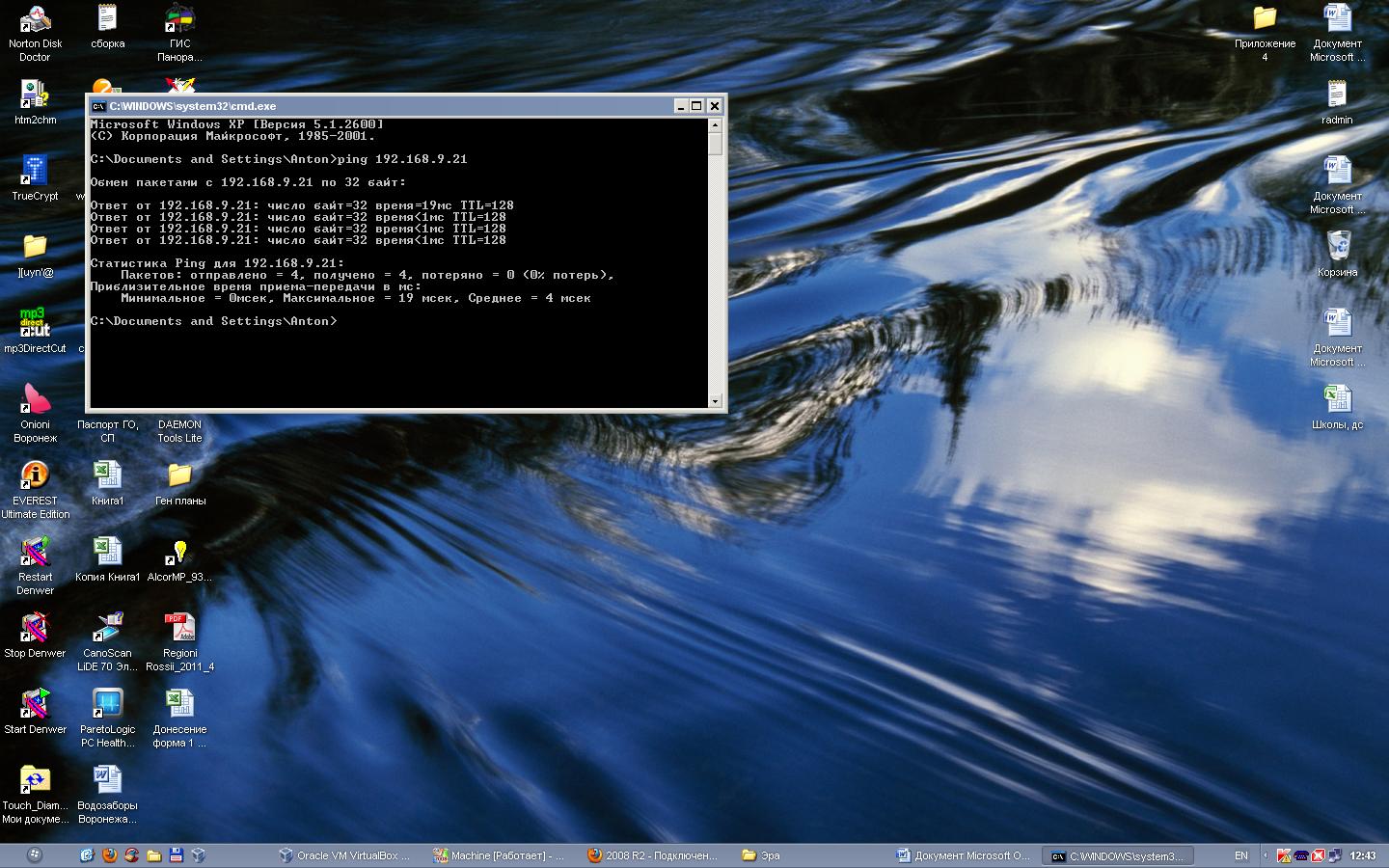The width and height of the screenshot is (1389, 868).
Task: Click the Start Denwer shortcut
Action: coord(35,706)
